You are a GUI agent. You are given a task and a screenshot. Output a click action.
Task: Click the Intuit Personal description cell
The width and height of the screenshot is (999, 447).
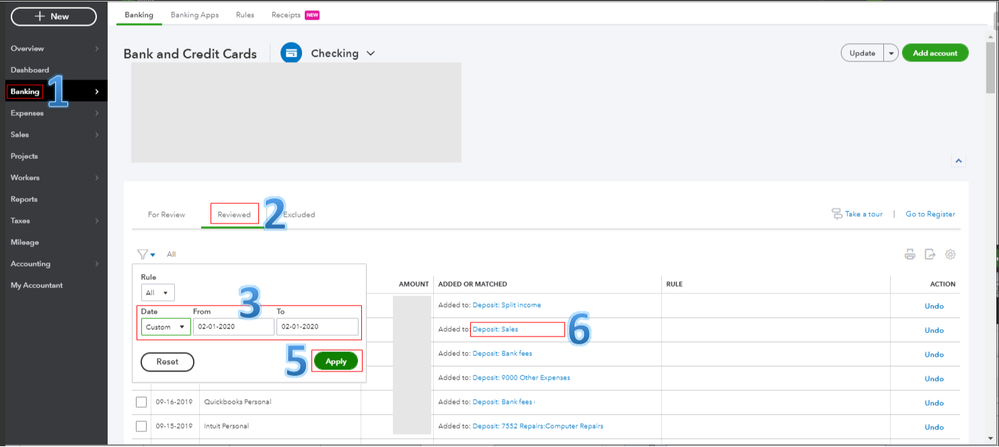click(x=226, y=426)
